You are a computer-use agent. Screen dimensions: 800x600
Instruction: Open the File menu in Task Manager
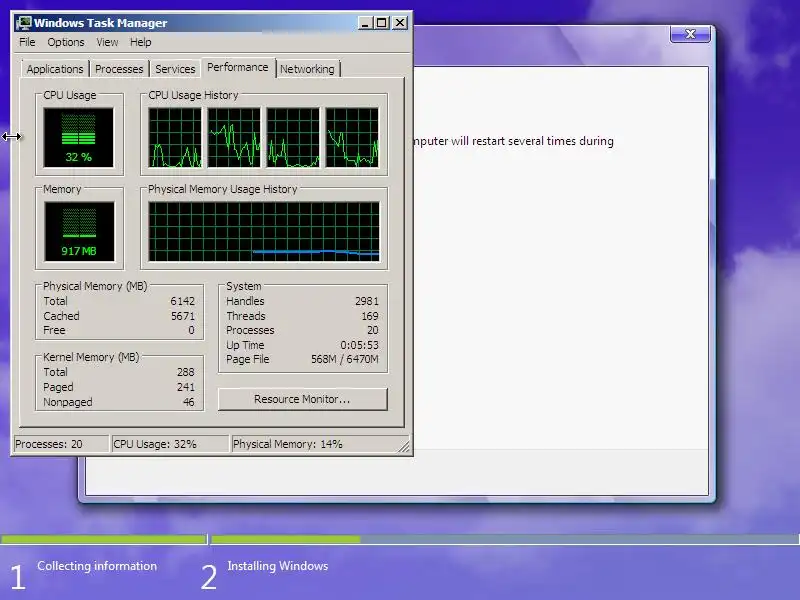click(x=27, y=42)
